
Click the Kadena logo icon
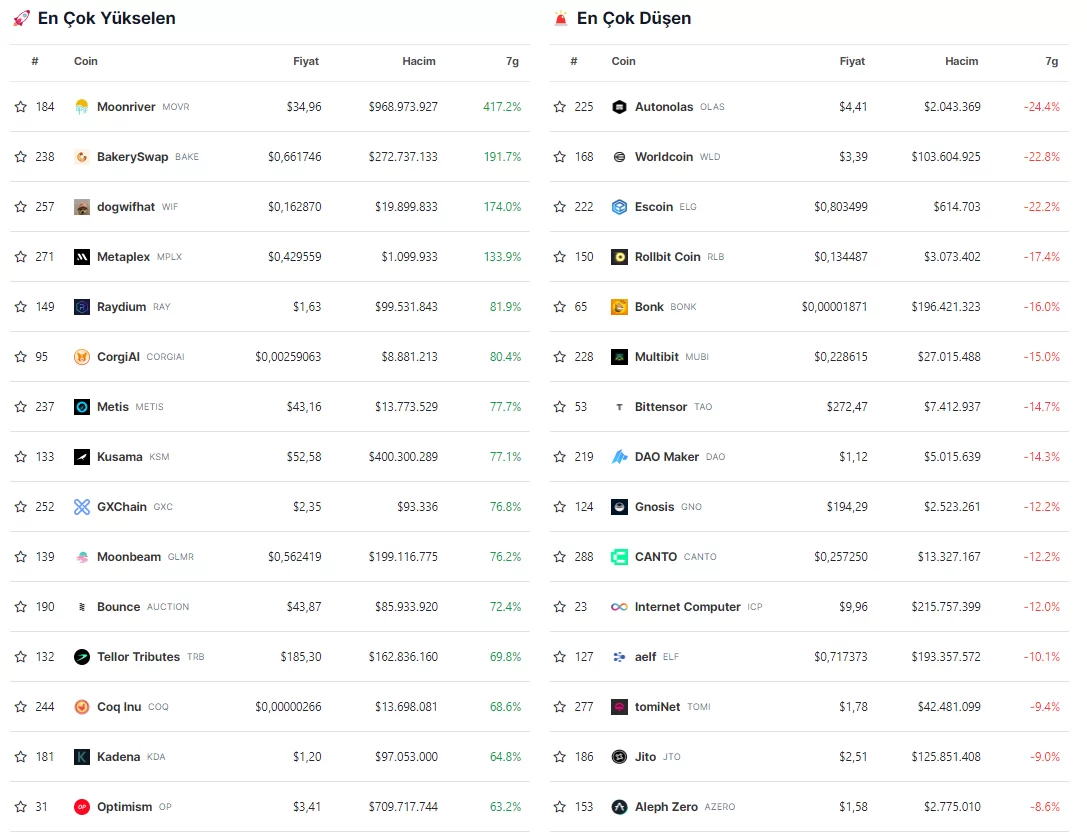tap(82, 757)
